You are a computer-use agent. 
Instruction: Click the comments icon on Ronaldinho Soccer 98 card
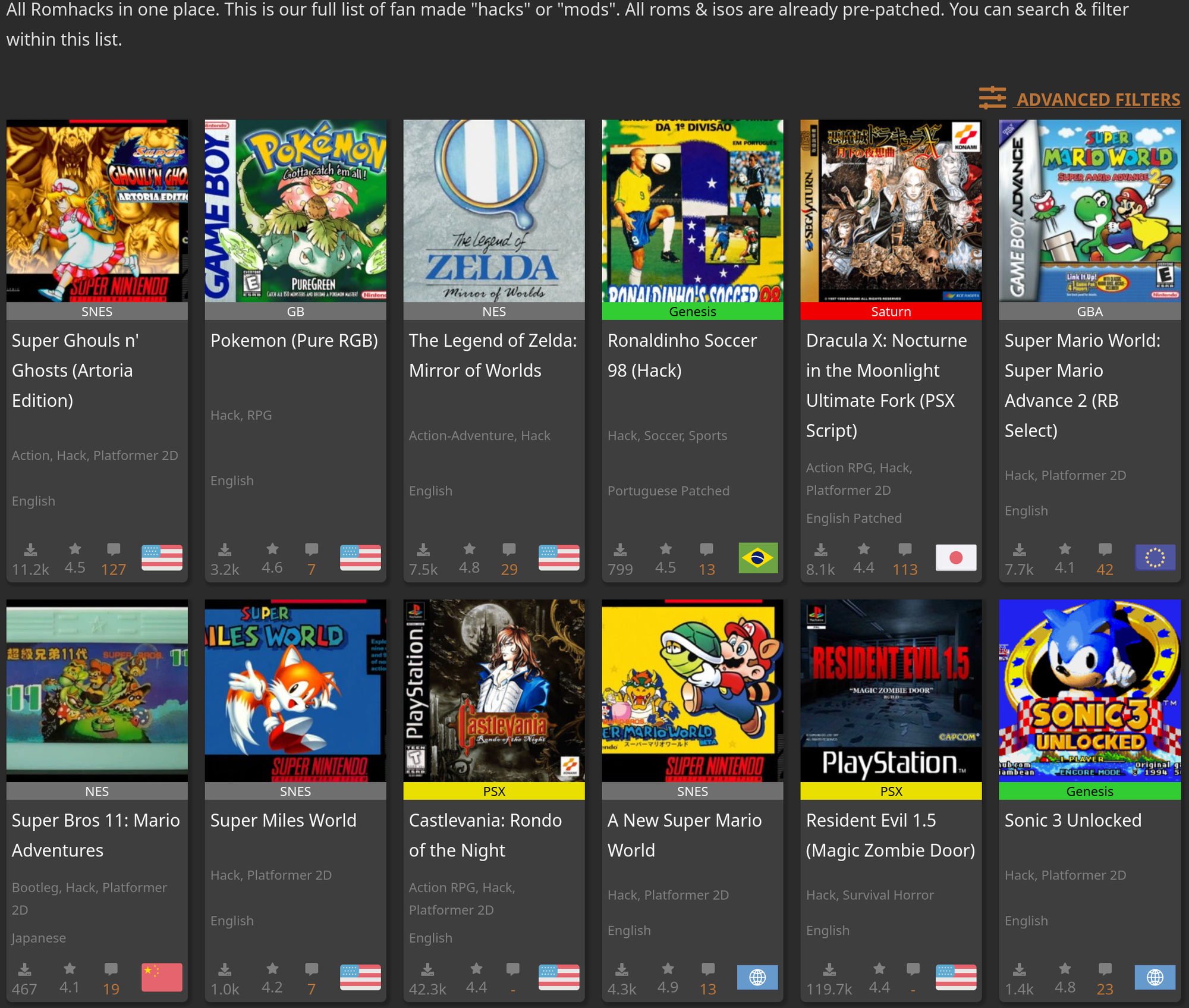(706, 549)
